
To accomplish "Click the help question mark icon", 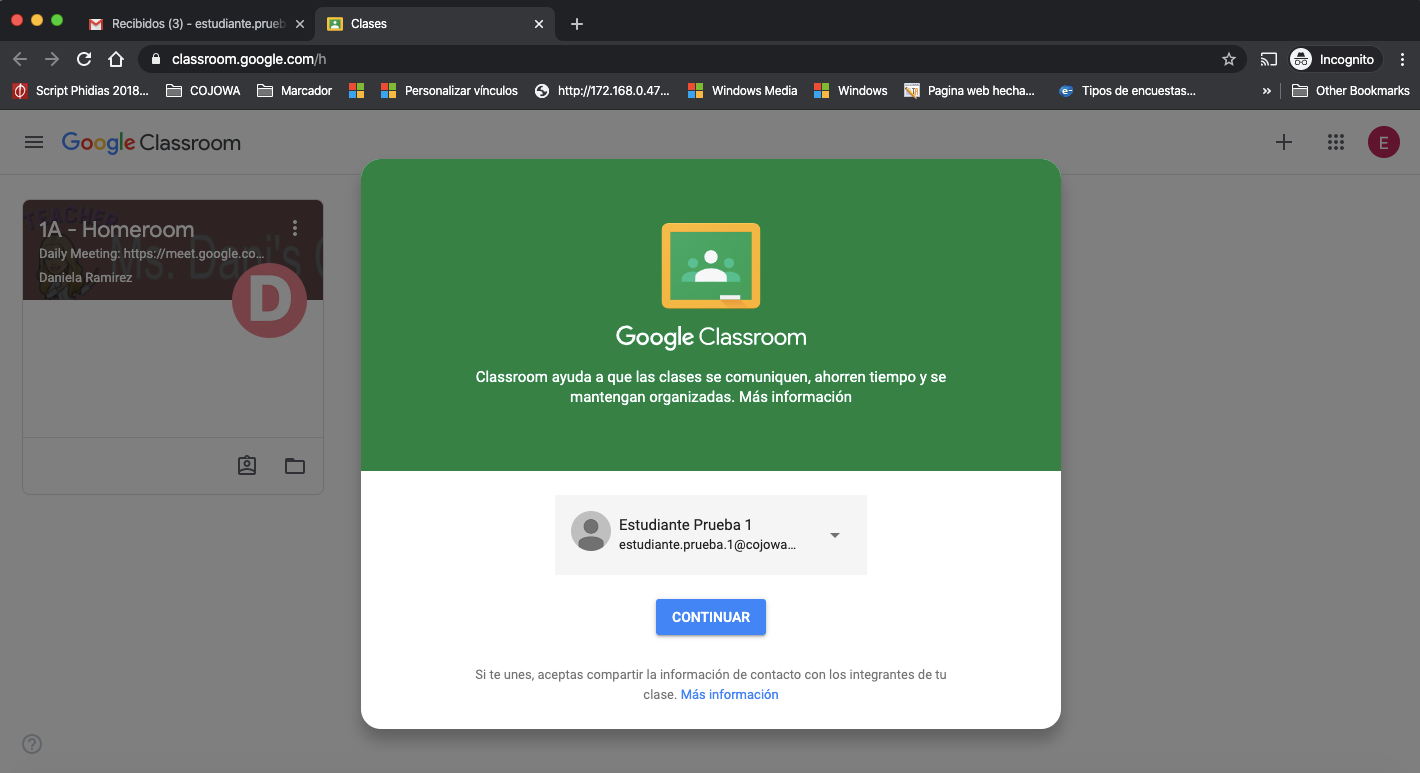I will tap(32, 744).
